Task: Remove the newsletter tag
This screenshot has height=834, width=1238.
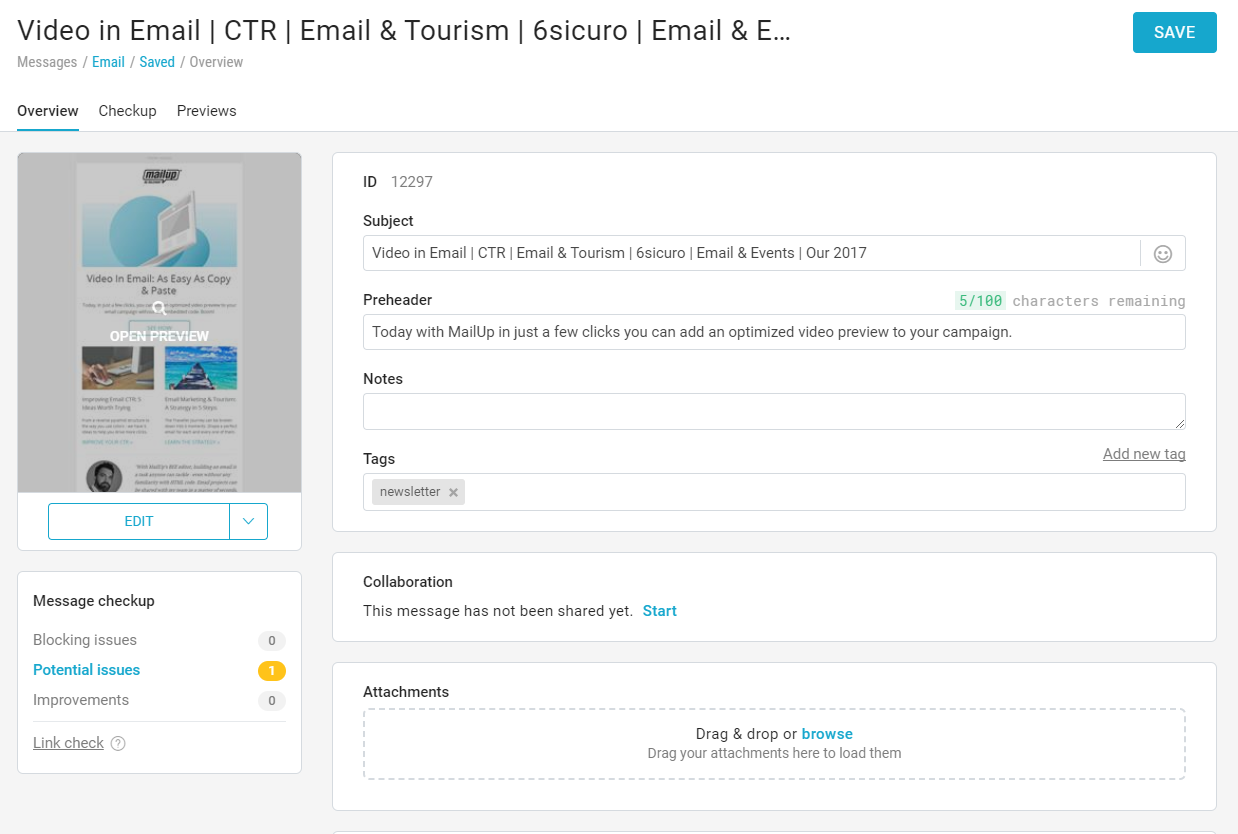Action: pos(453,492)
